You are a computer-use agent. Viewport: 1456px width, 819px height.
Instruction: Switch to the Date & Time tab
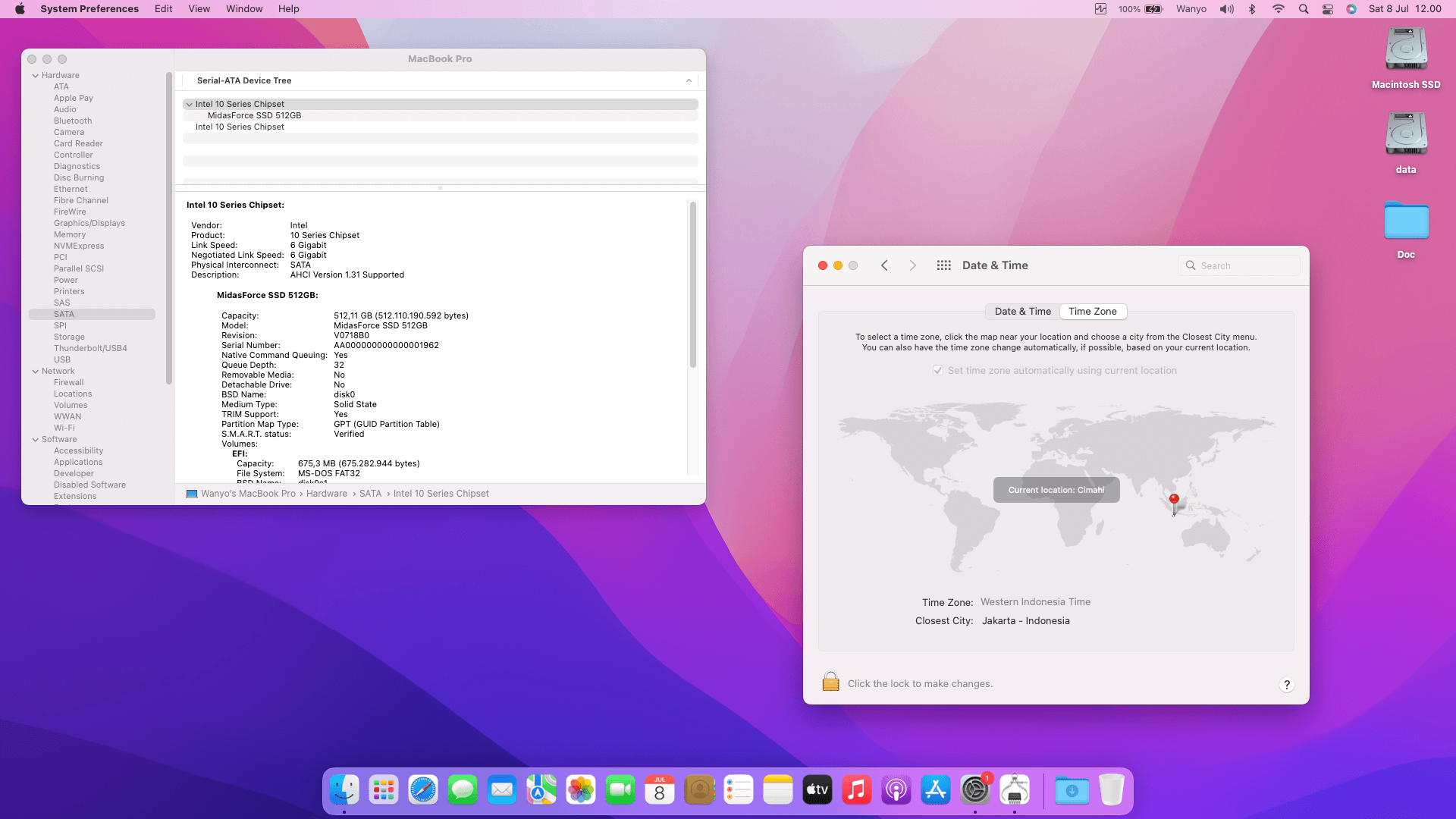pyautogui.click(x=1022, y=312)
